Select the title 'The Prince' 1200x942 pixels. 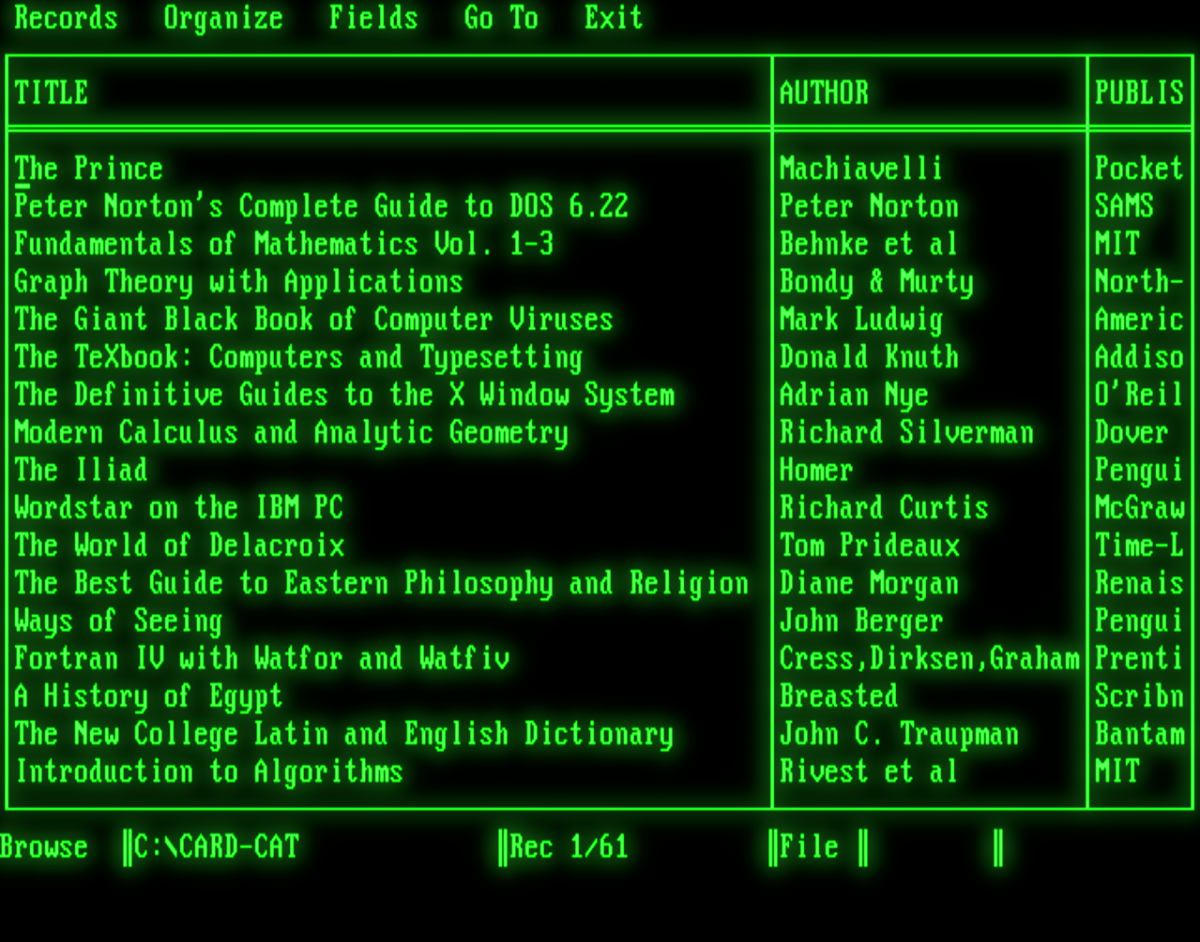[x=89, y=168]
